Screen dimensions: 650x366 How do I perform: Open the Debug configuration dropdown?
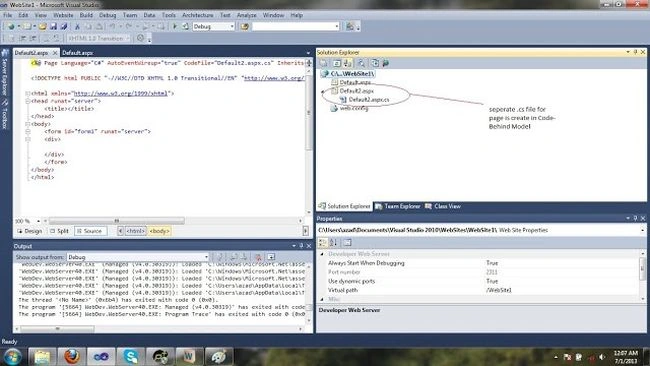[232, 27]
